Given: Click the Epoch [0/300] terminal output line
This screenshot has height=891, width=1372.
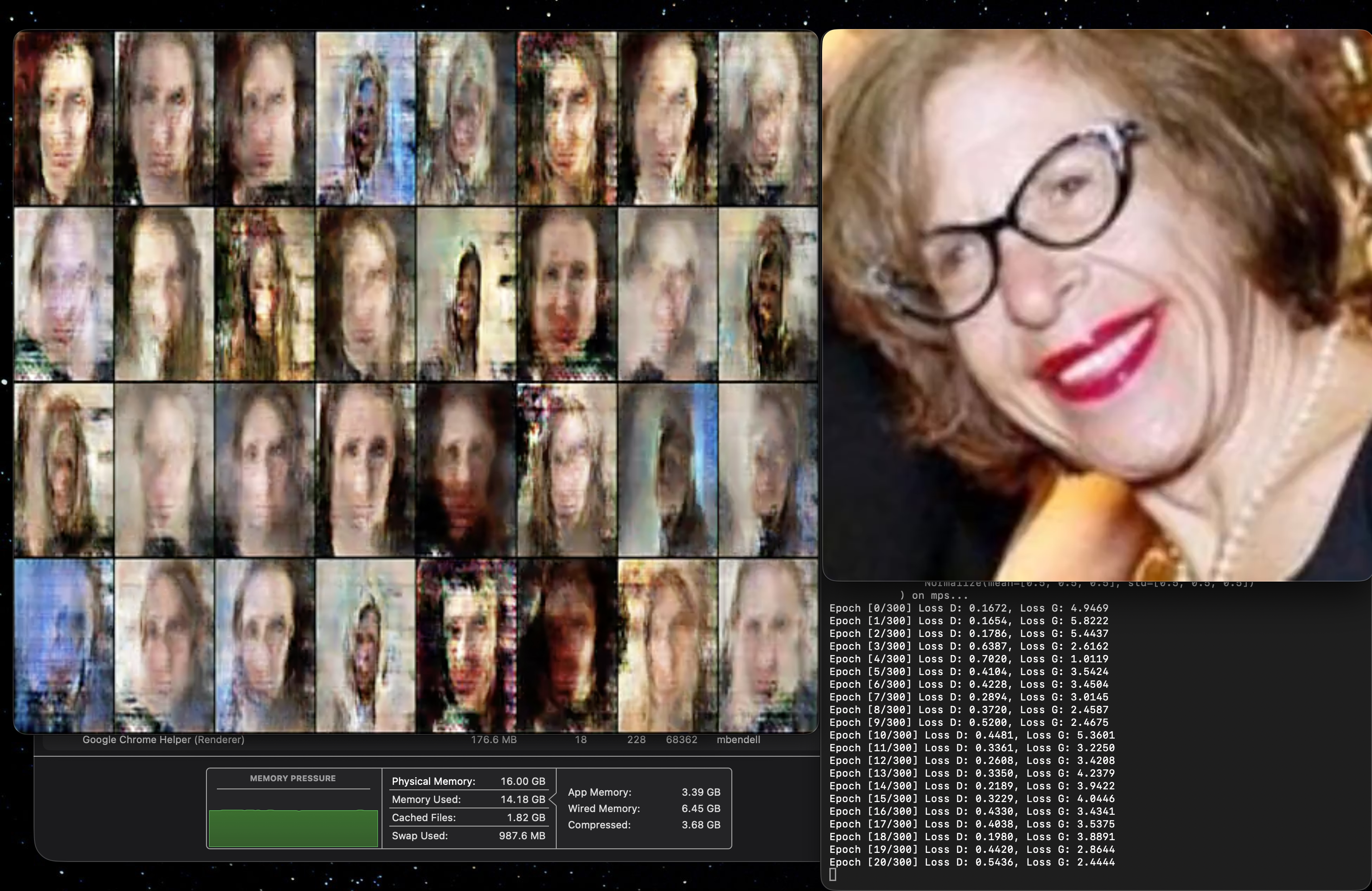Looking at the screenshot, I should 969,608.
